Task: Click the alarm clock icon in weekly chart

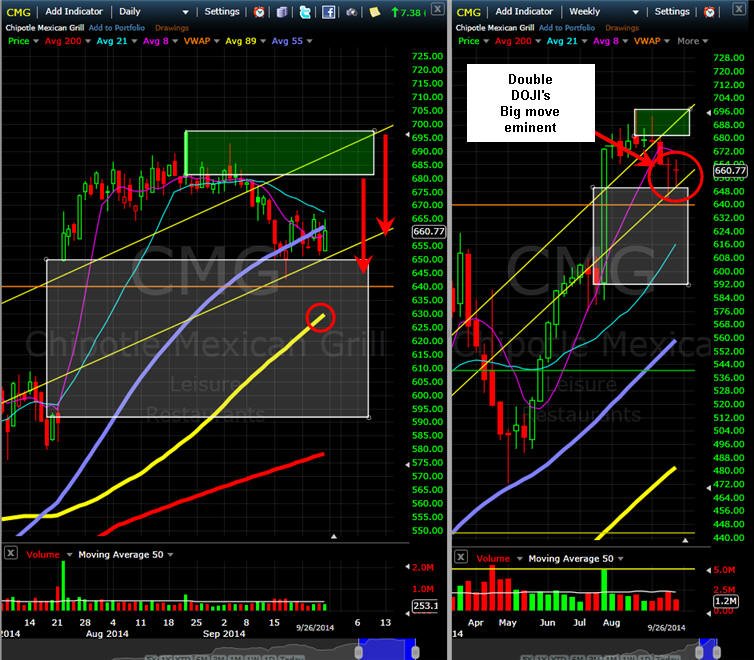Action: point(709,12)
